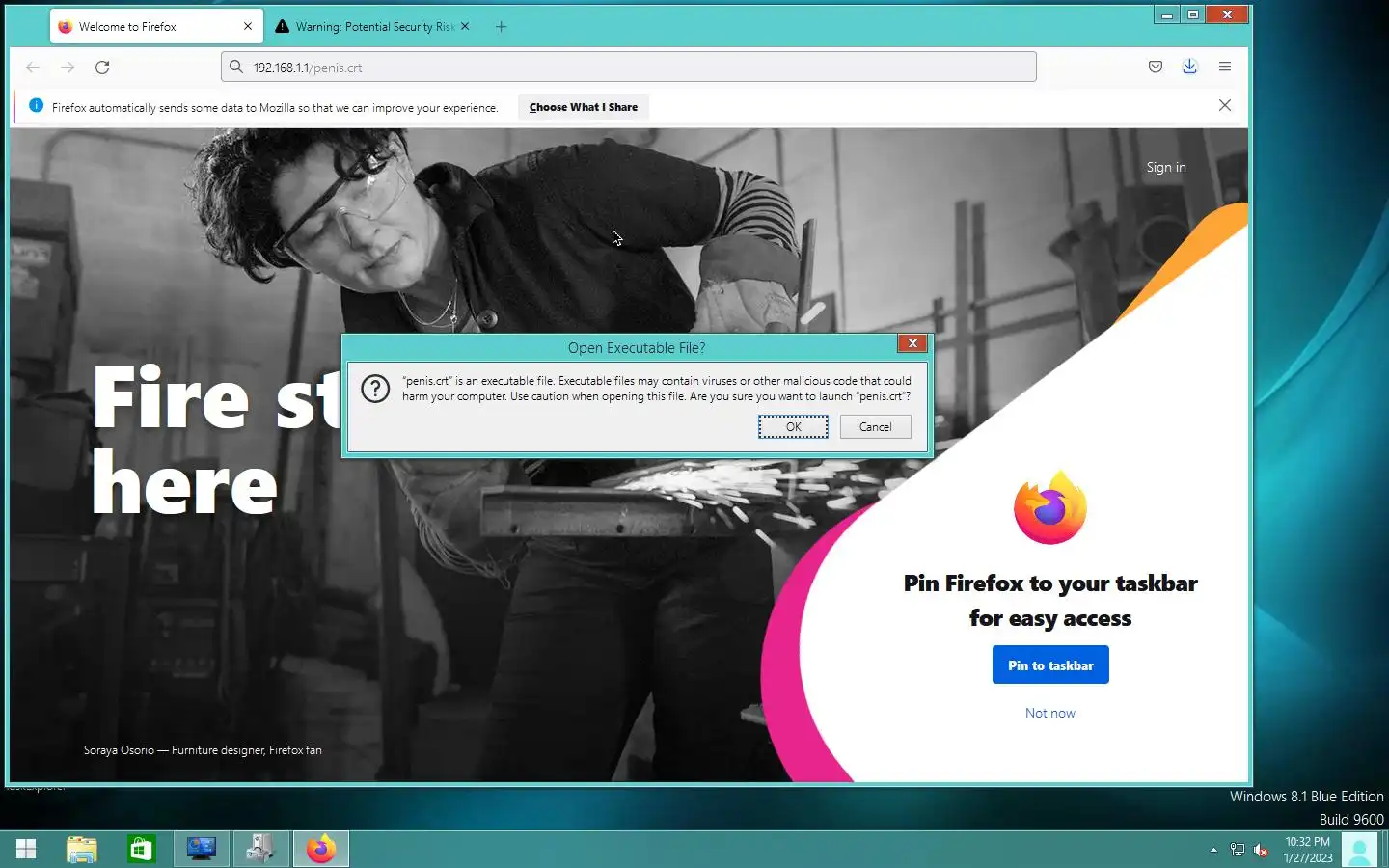Show hidden system tray icons arrow

tap(1213, 850)
